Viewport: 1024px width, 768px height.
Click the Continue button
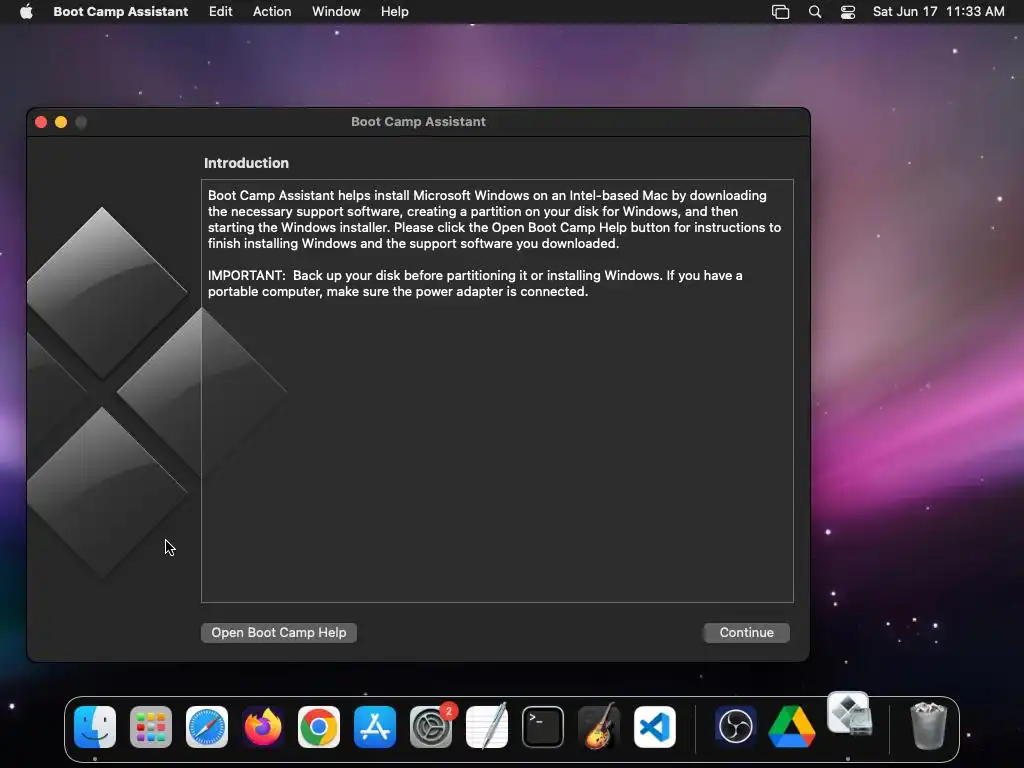click(746, 632)
